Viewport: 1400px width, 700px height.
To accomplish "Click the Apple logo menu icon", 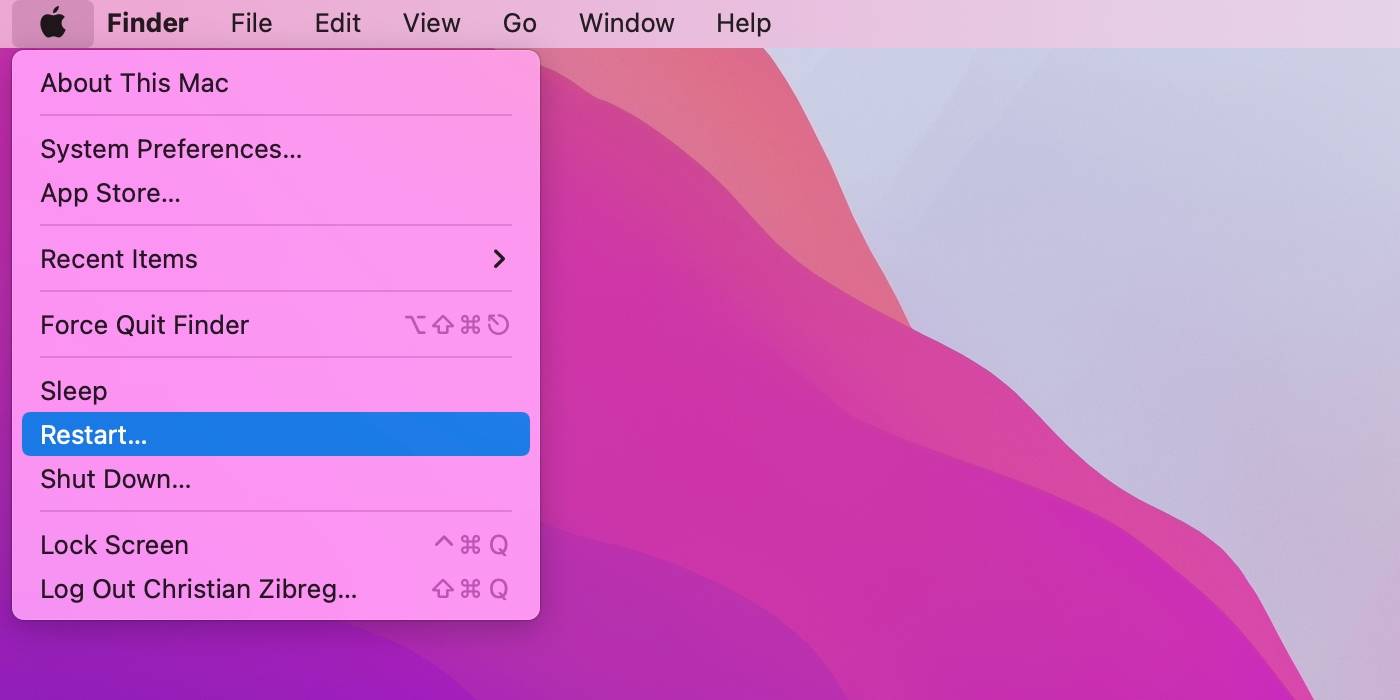I will 53,23.
